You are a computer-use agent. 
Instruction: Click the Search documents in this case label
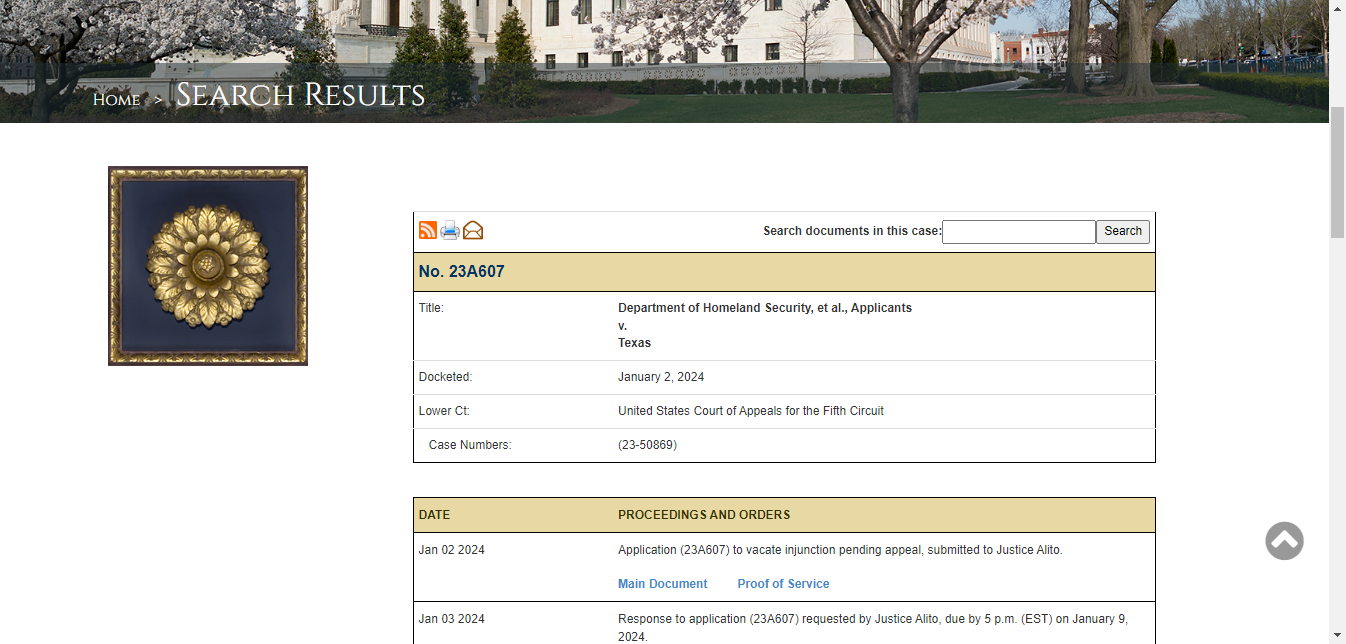click(x=852, y=231)
